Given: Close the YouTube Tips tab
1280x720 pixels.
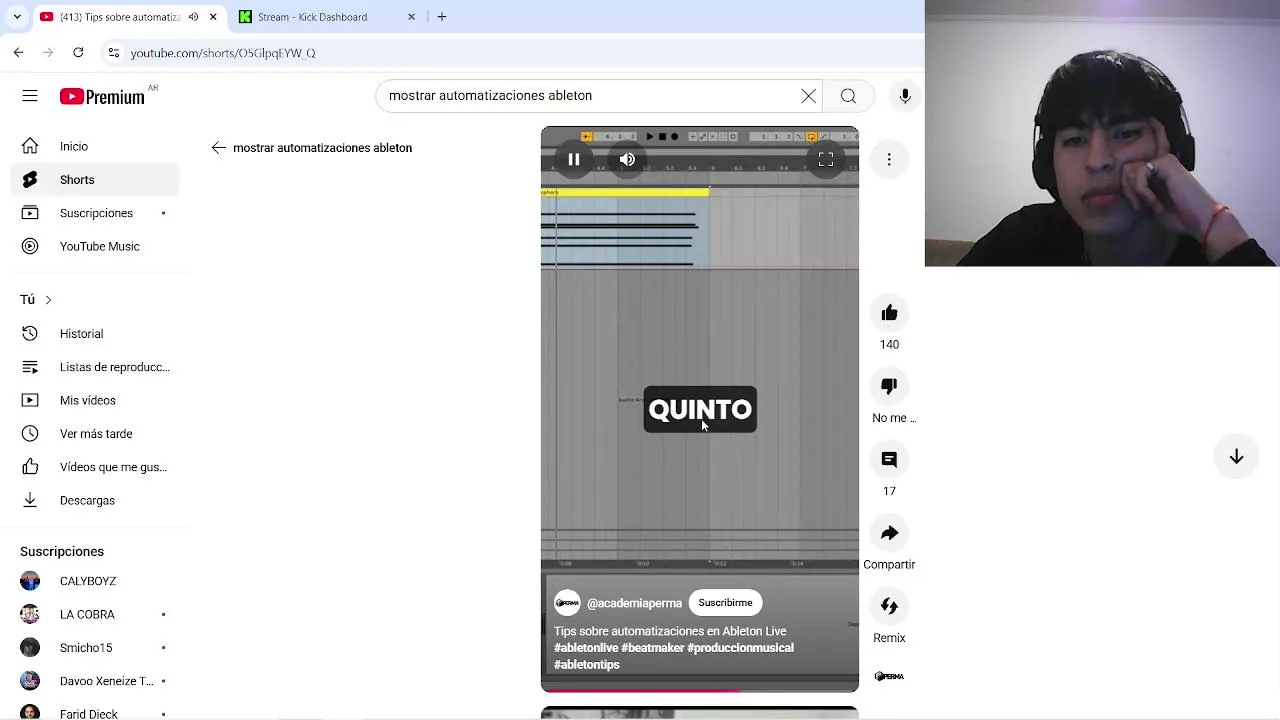Looking at the screenshot, I should (x=213, y=17).
